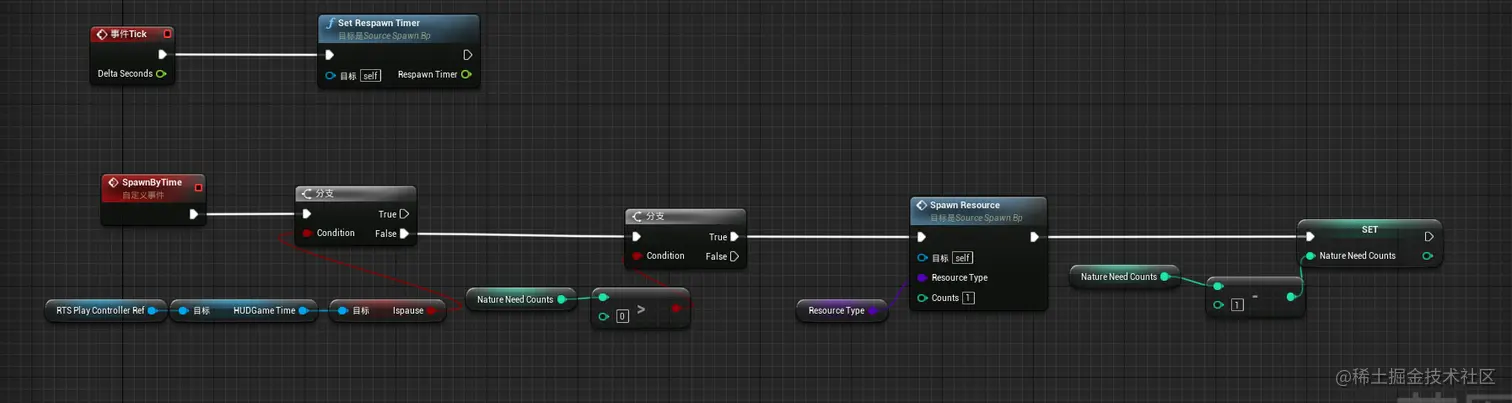Click the purple output pin of the Resource Type variable
1512x403 pixels.
coord(872,310)
